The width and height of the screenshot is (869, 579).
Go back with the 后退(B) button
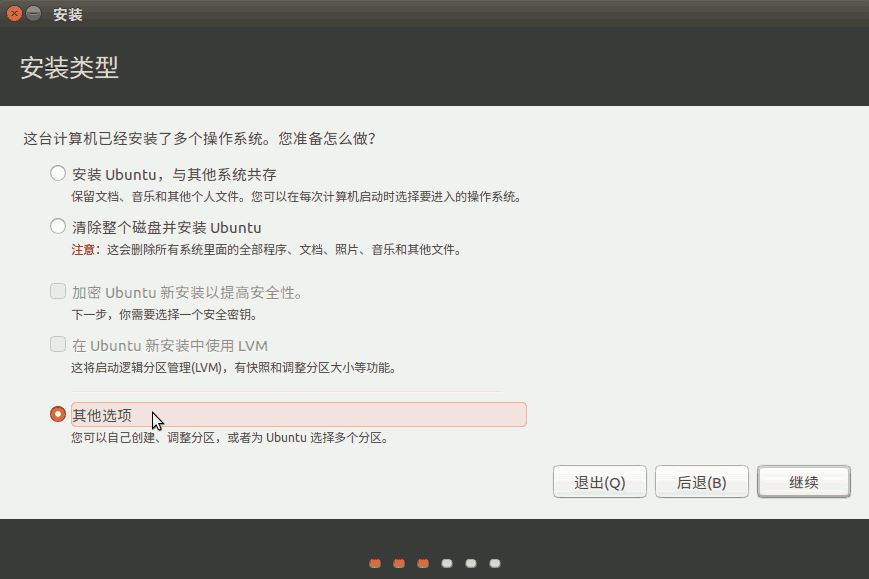(702, 482)
